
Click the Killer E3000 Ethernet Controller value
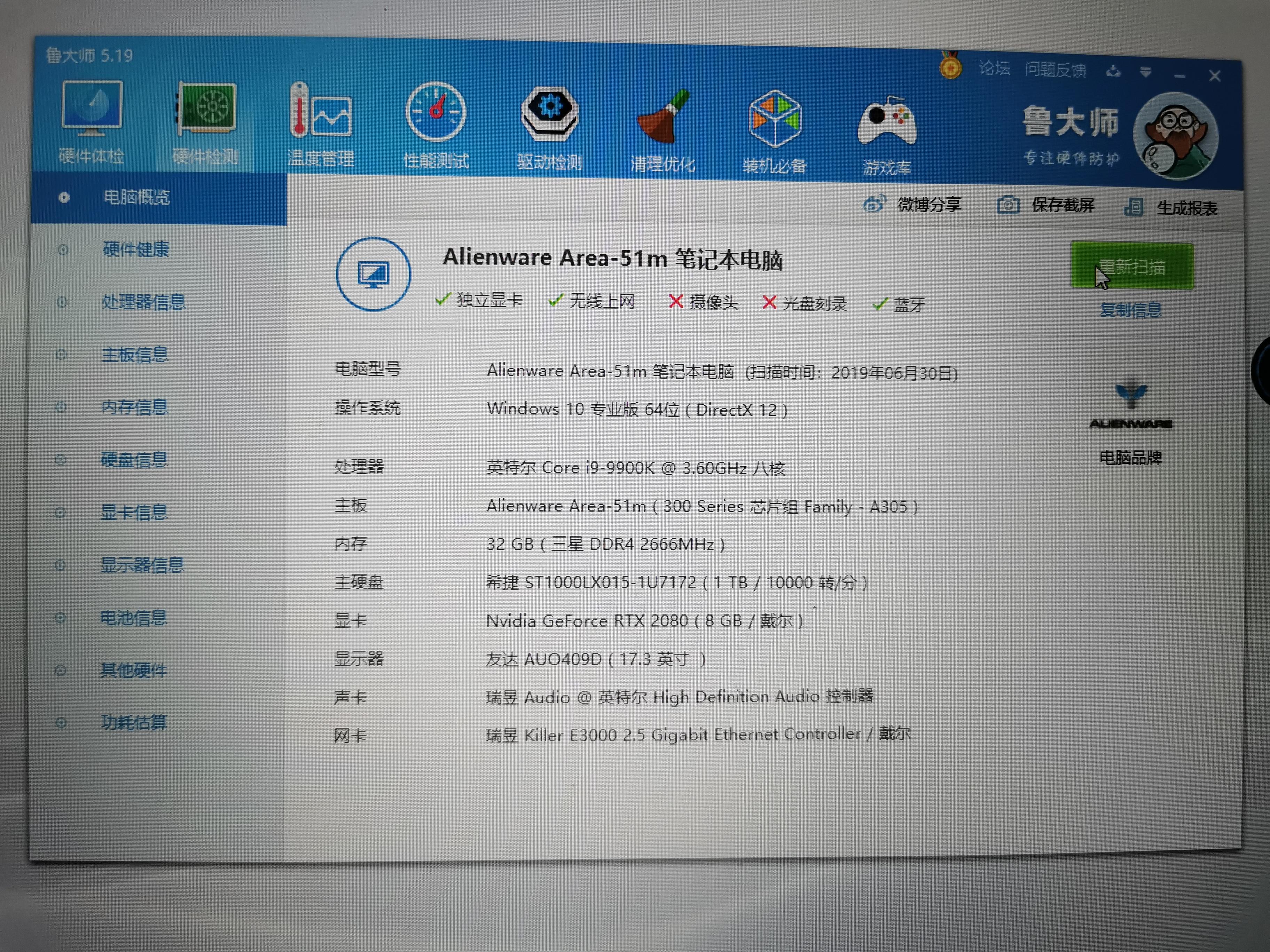click(x=698, y=735)
